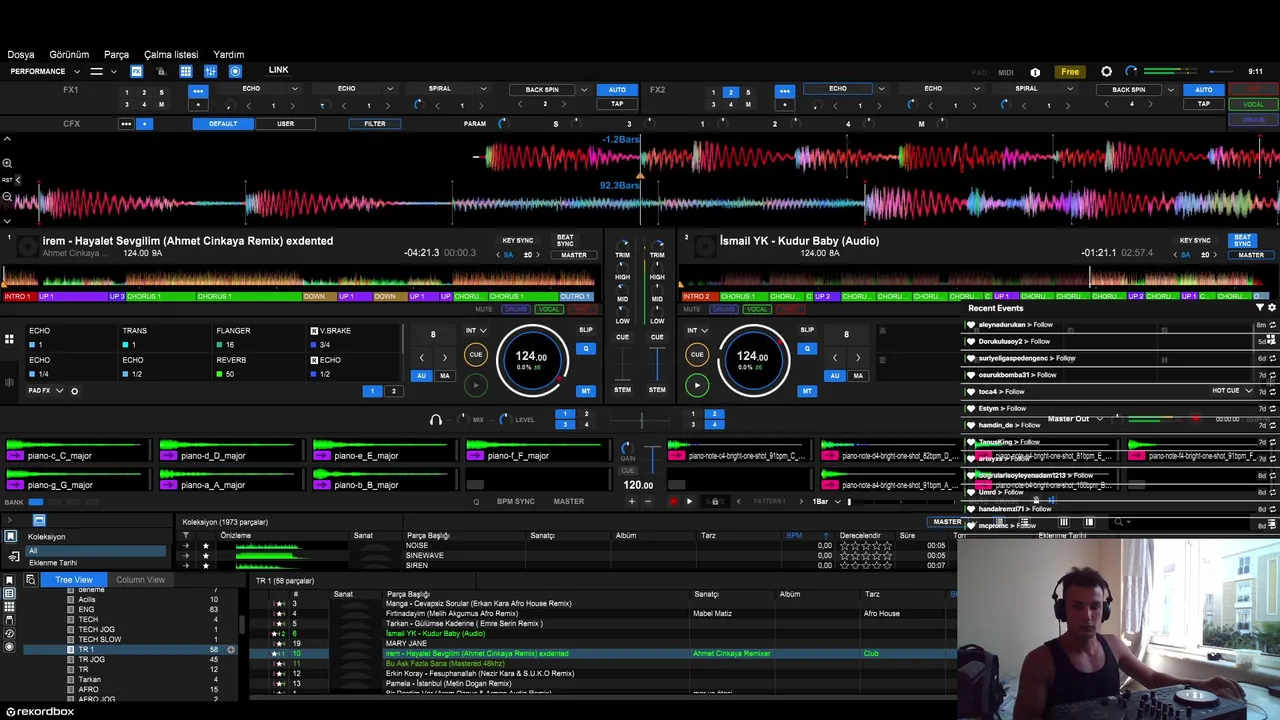1280x720 pixels.
Task: Click the sequencer record button
Action: tap(673, 502)
